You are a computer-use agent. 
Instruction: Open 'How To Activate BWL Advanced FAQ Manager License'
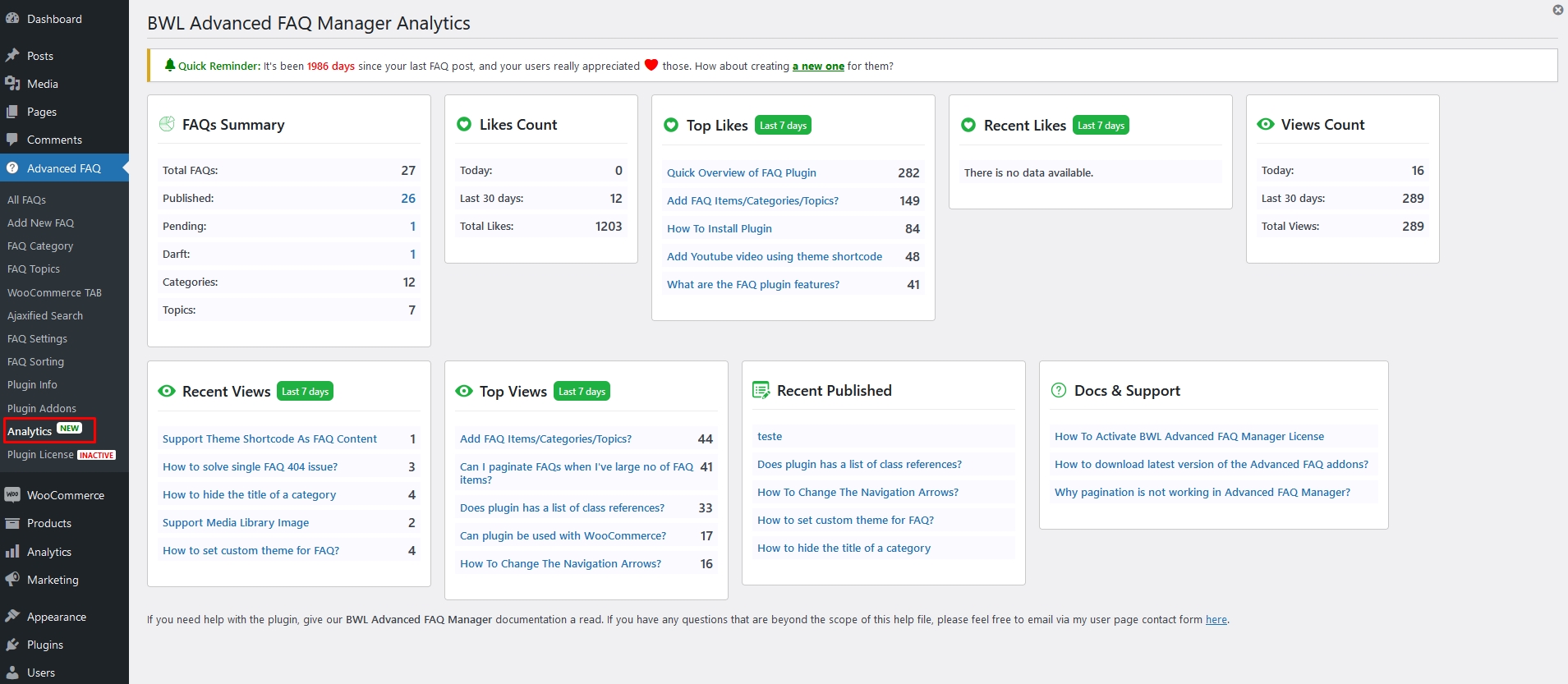tap(1189, 437)
